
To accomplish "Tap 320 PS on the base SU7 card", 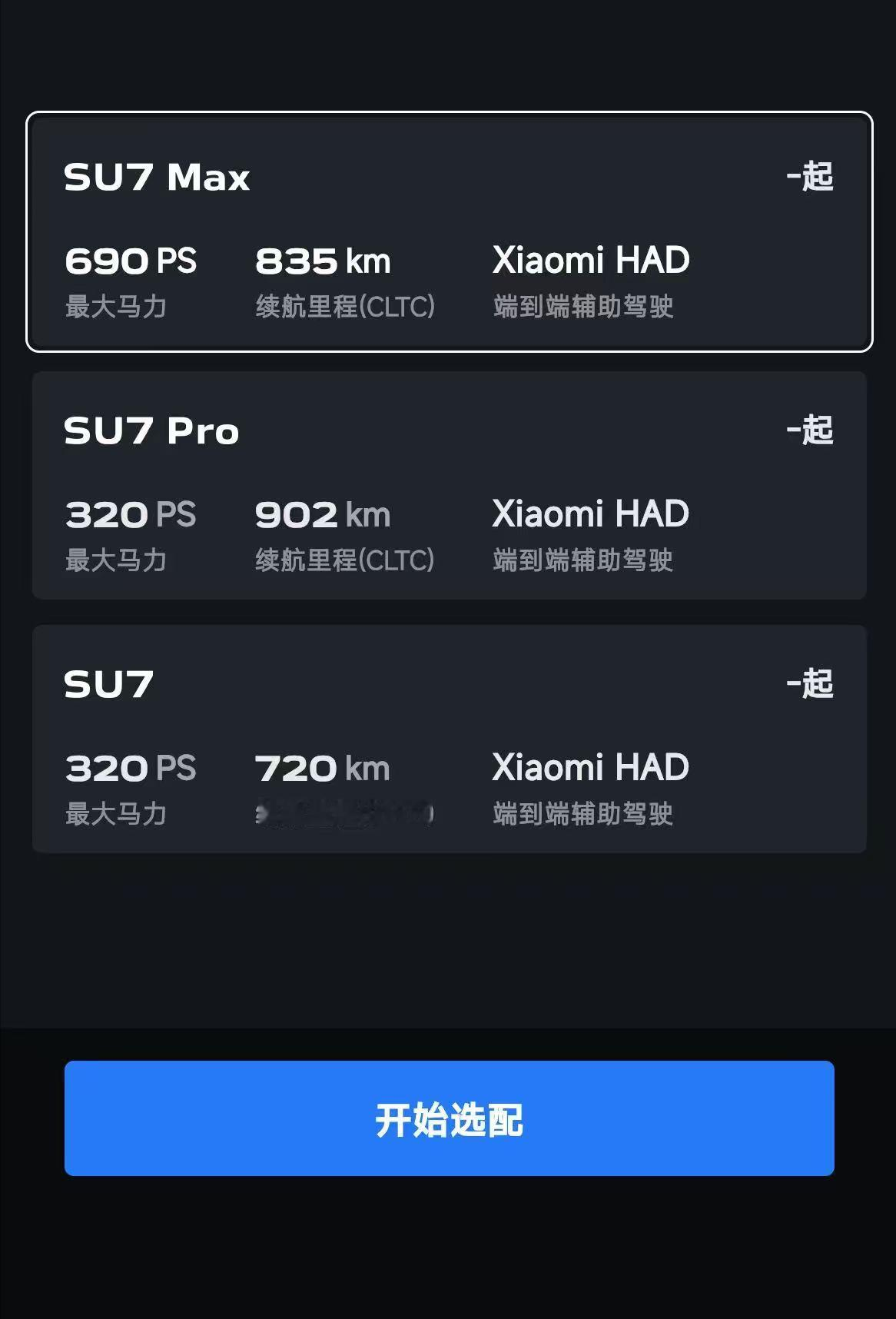I will pyautogui.click(x=131, y=769).
